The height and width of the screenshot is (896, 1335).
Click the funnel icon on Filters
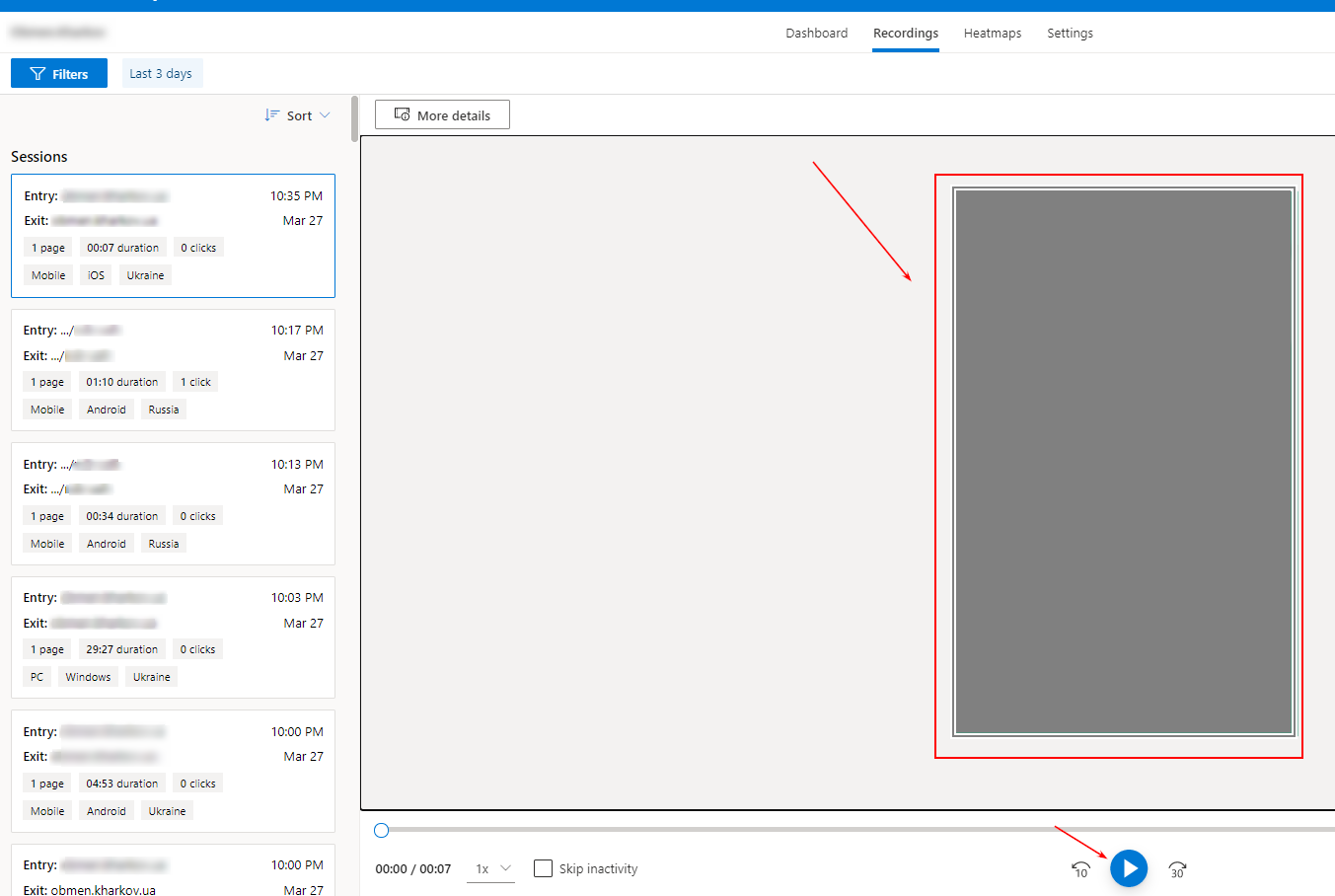click(37, 74)
